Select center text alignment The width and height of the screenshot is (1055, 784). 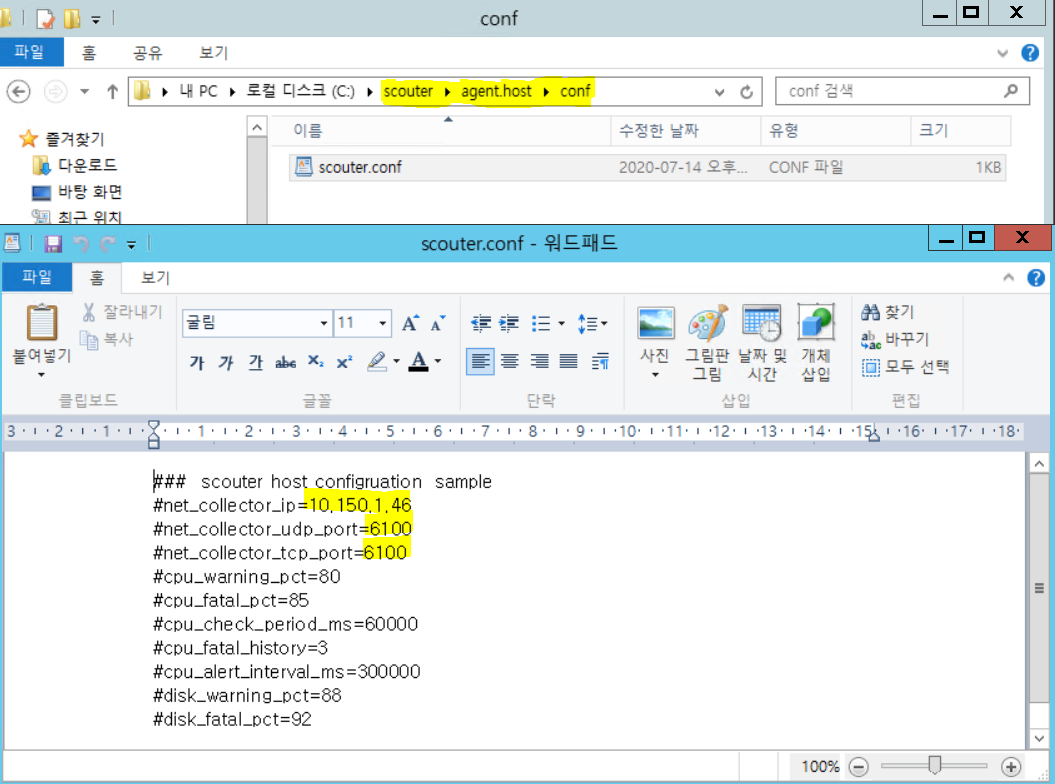509,362
